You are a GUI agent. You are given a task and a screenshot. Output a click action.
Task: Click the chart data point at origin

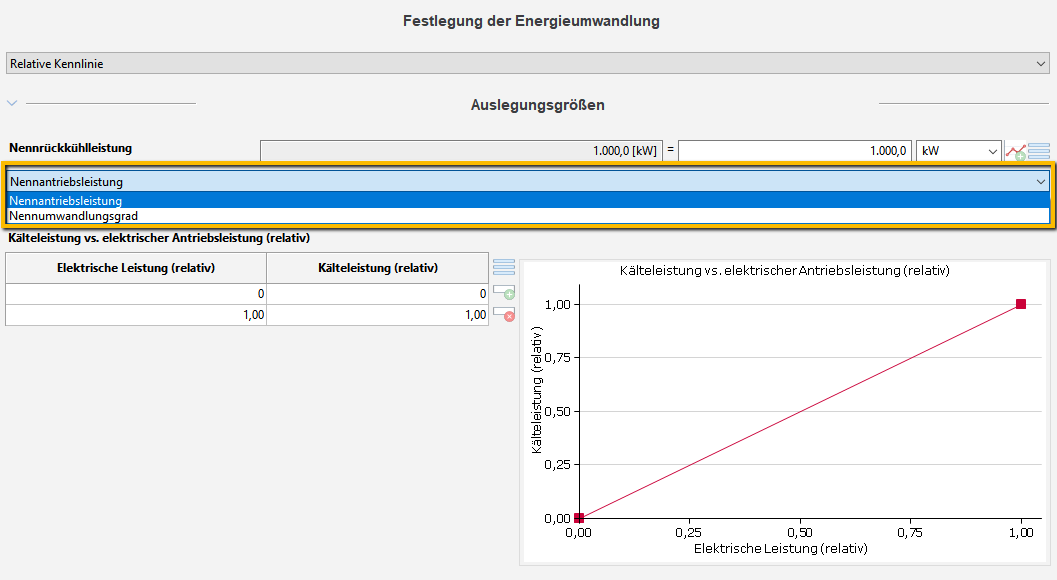click(579, 518)
